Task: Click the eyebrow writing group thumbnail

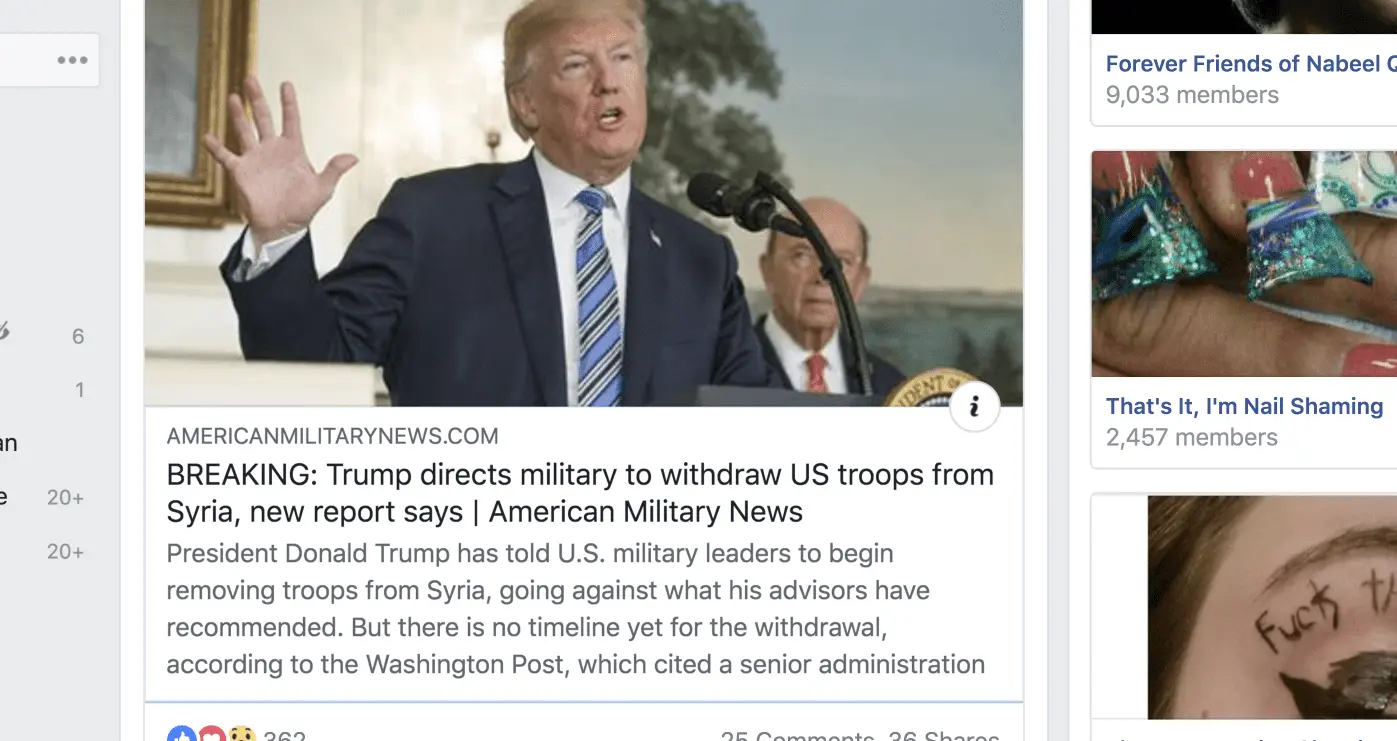Action: [x=1272, y=607]
